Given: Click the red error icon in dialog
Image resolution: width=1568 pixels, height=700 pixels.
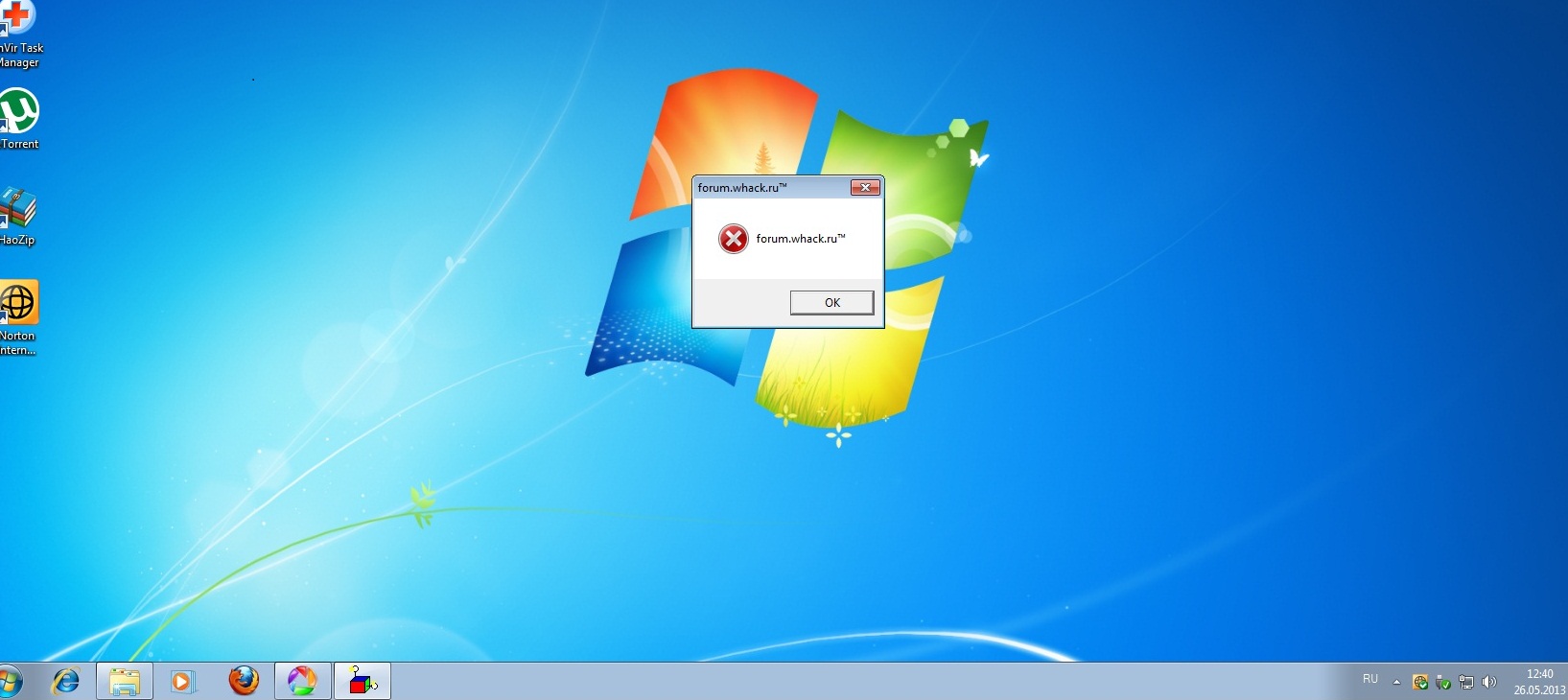Looking at the screenshot, I should coord(734,239).
